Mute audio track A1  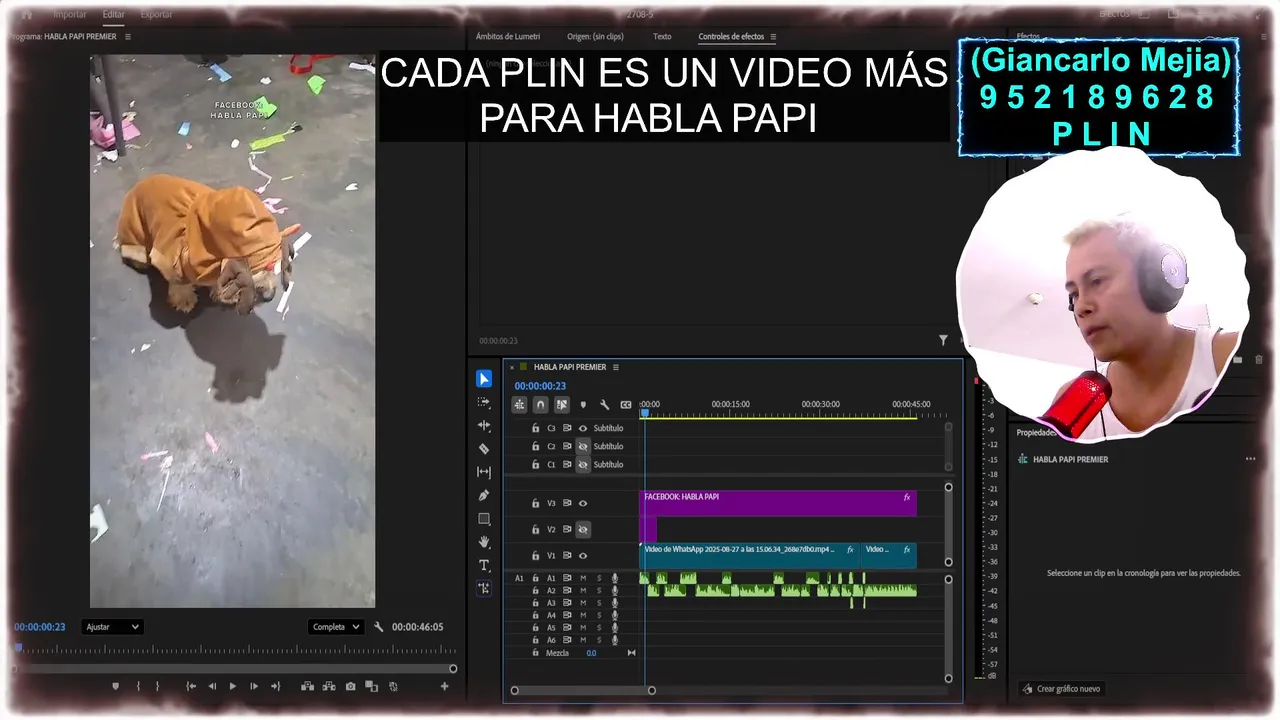[x=583, y=578]
